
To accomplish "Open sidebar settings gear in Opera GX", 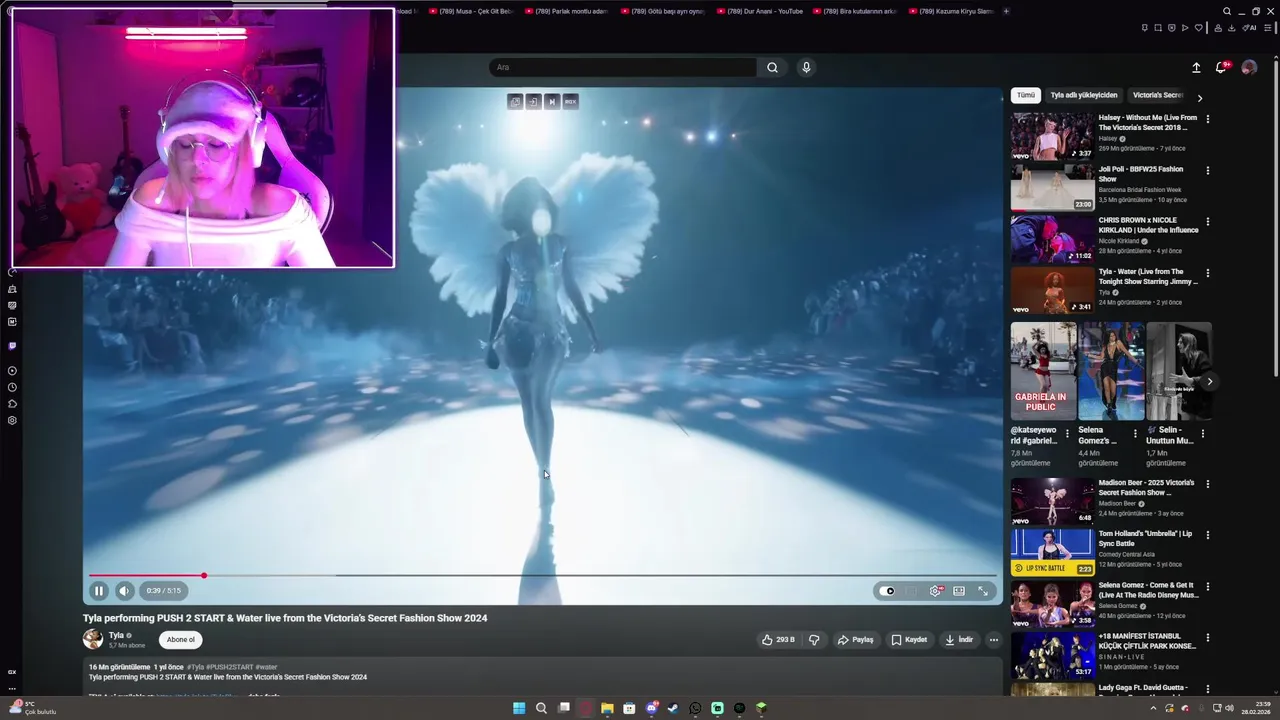I will 12,420.
